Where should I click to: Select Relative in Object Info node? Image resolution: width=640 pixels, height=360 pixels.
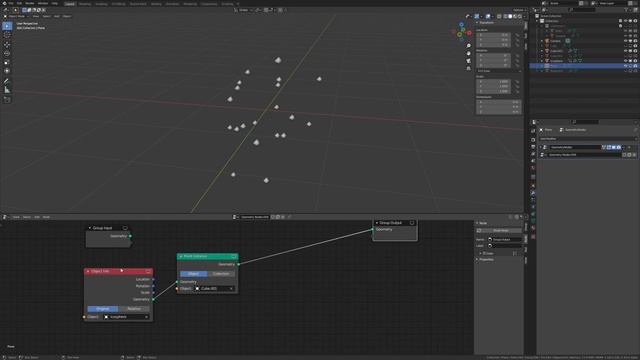134,309
